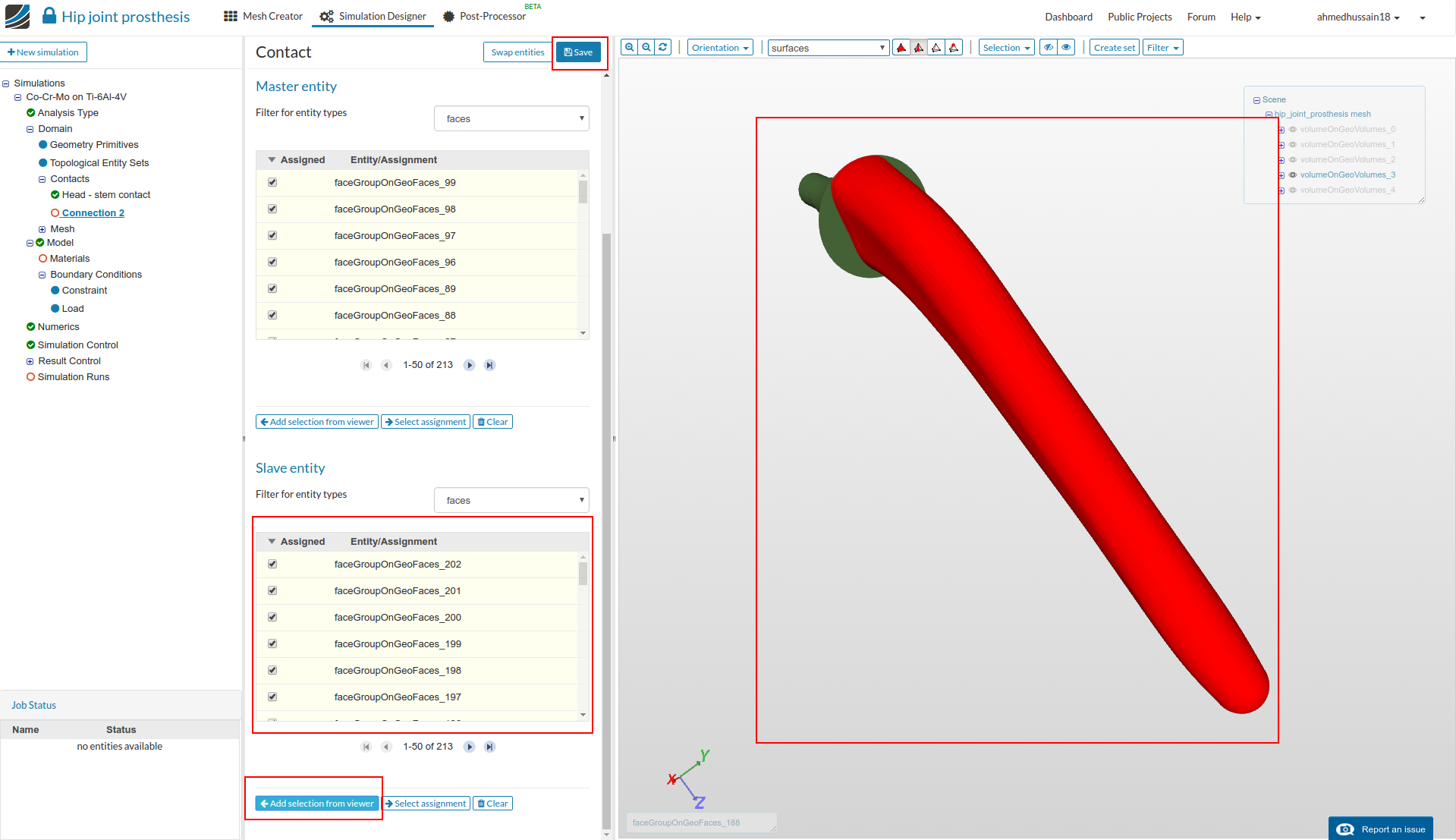This screenshot has width=1456, height=840.
Task: Uncheck faceGroupOnGeoFaces_89 checkbox
Action: [272, 289]
